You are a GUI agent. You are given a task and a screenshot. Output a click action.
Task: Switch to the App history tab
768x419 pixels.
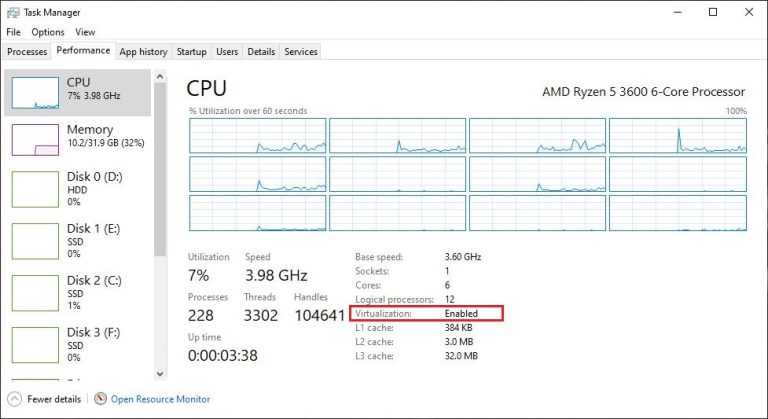(143, 51)
